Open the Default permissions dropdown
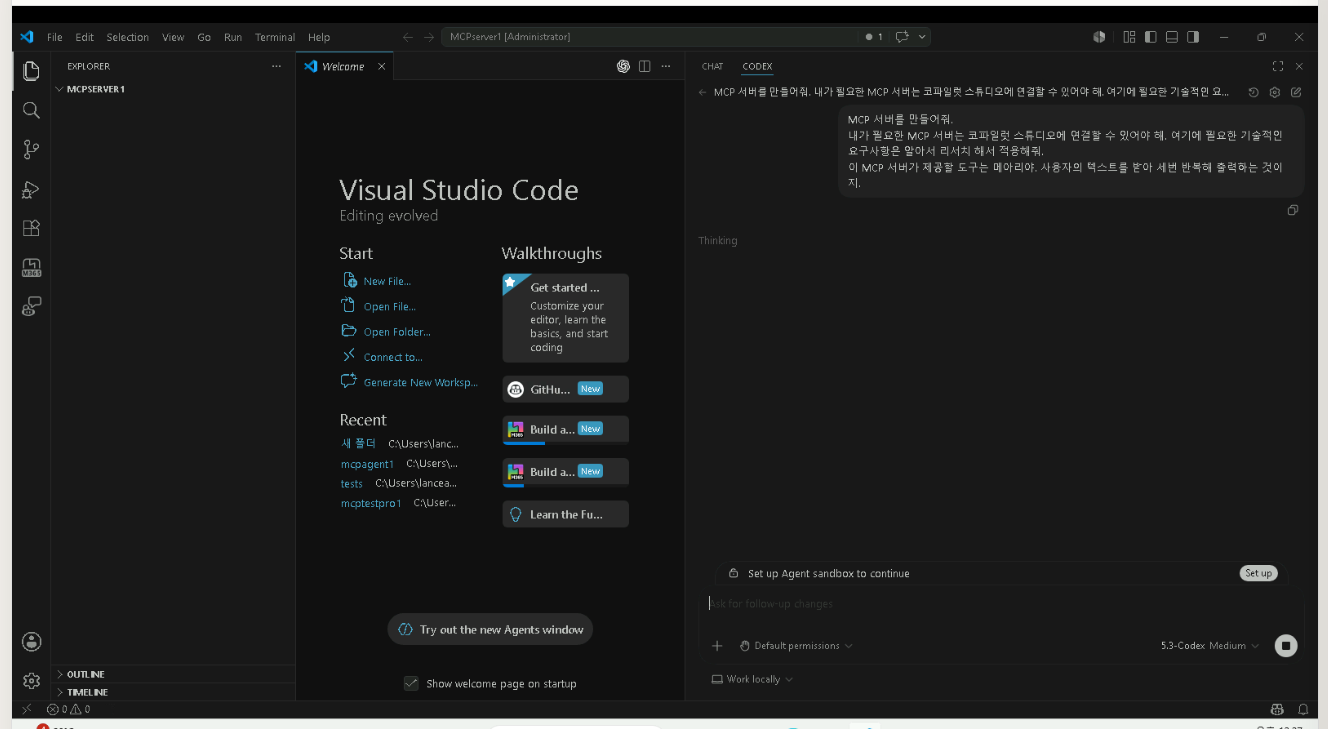Image resolution: width=1328 pixels, height=729 pixels. (796, 646)
